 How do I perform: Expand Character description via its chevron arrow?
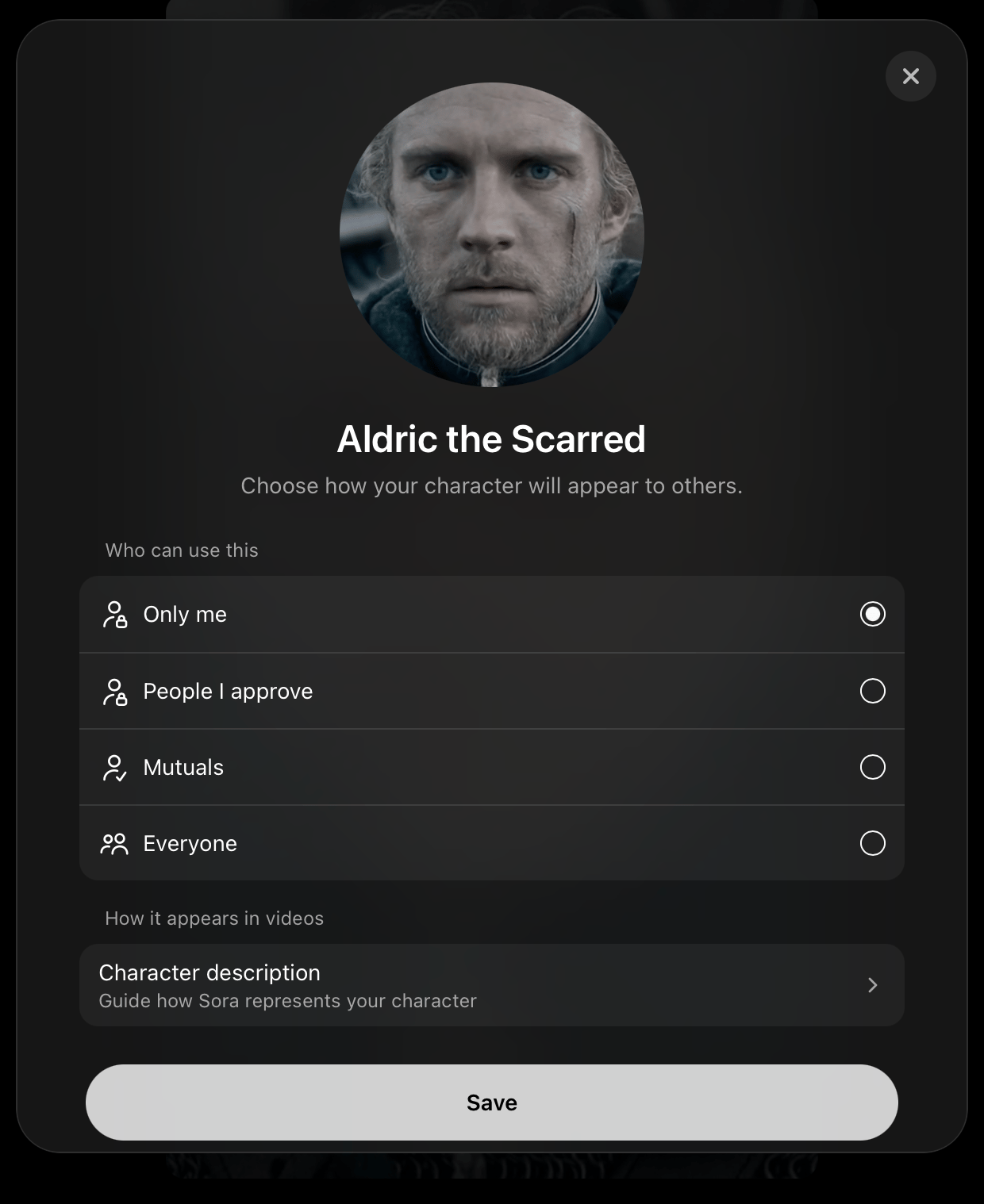click(873, 985)
